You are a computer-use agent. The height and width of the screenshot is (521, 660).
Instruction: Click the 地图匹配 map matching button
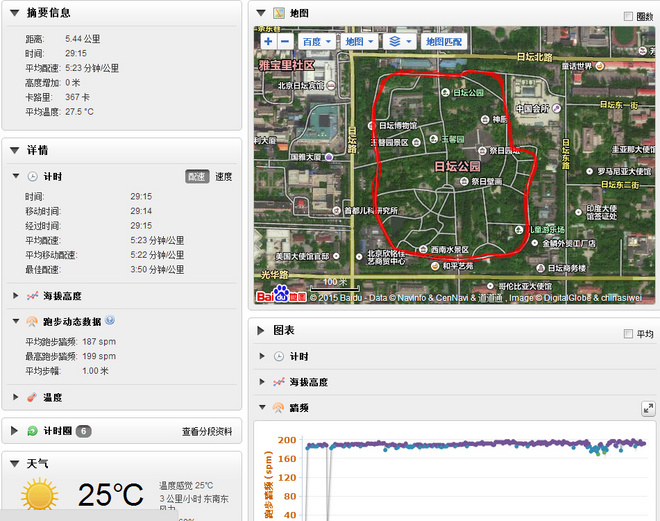[444, 42]
